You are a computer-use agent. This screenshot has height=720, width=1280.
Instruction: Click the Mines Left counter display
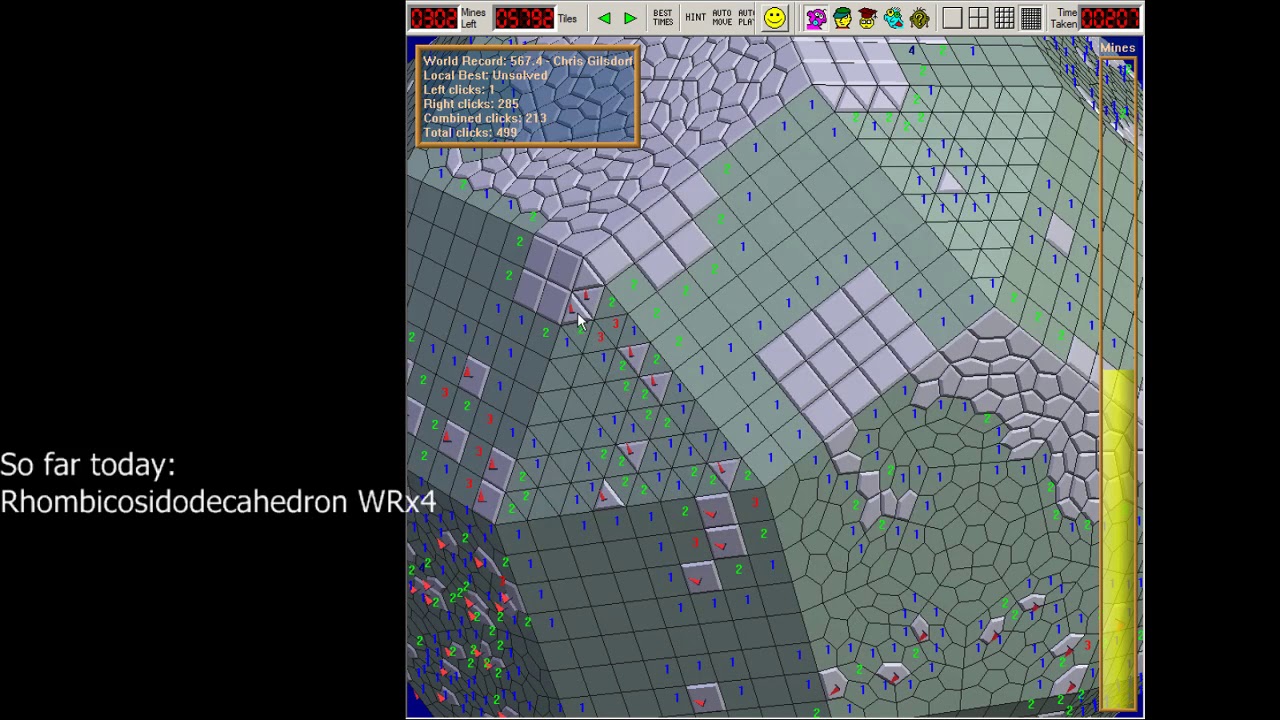click(x=433, y=18)
